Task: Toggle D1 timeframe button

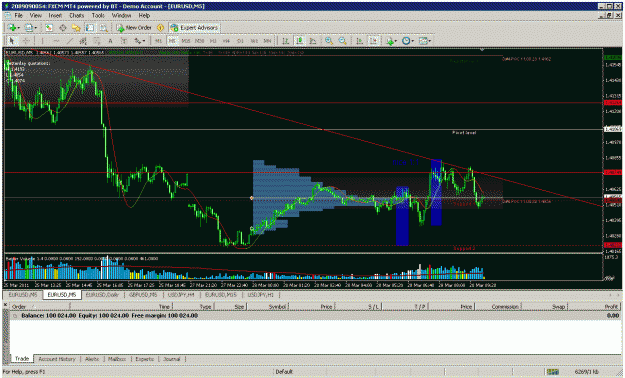Action: 240,41
